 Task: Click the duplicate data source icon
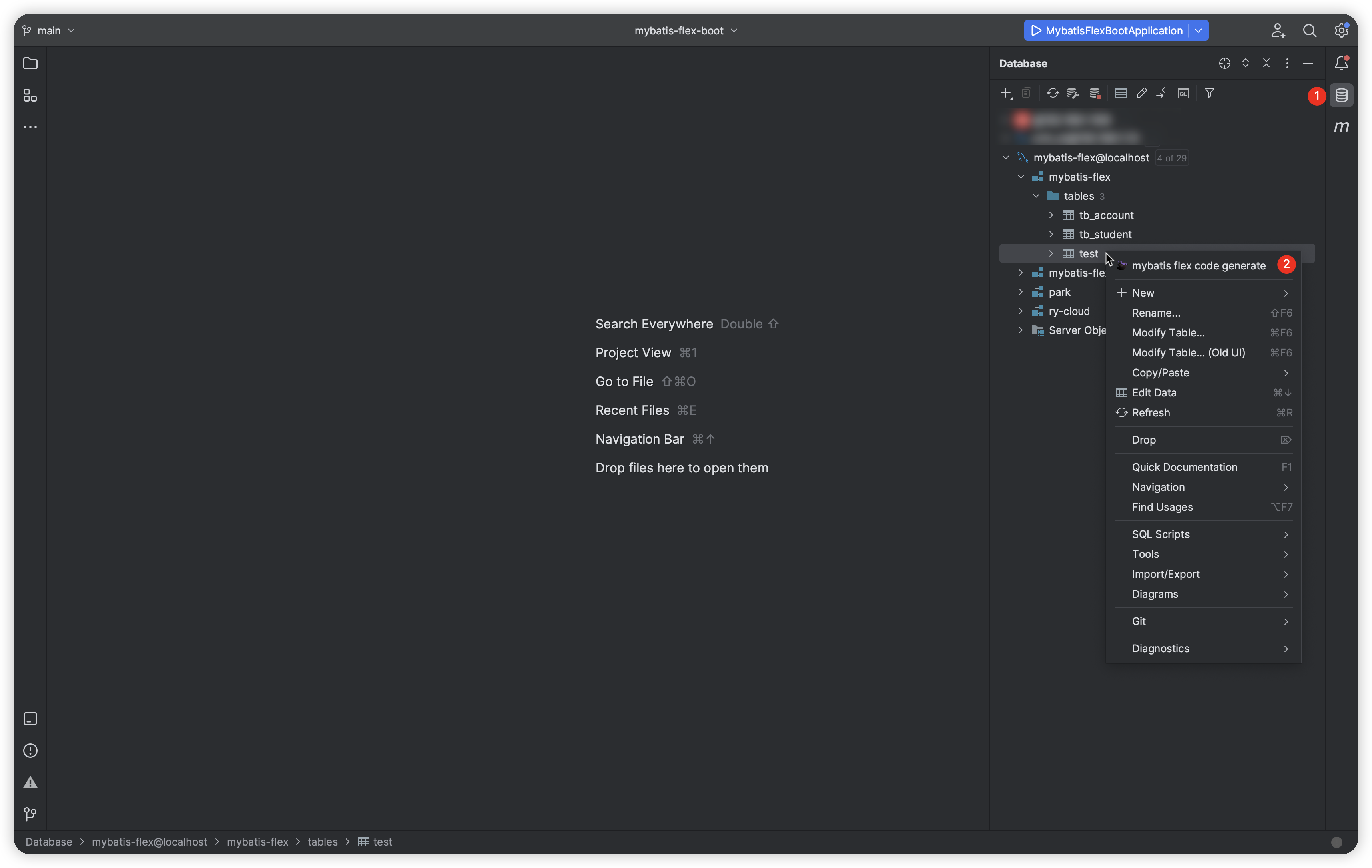pyautogui.click(x=1027, y=93)
